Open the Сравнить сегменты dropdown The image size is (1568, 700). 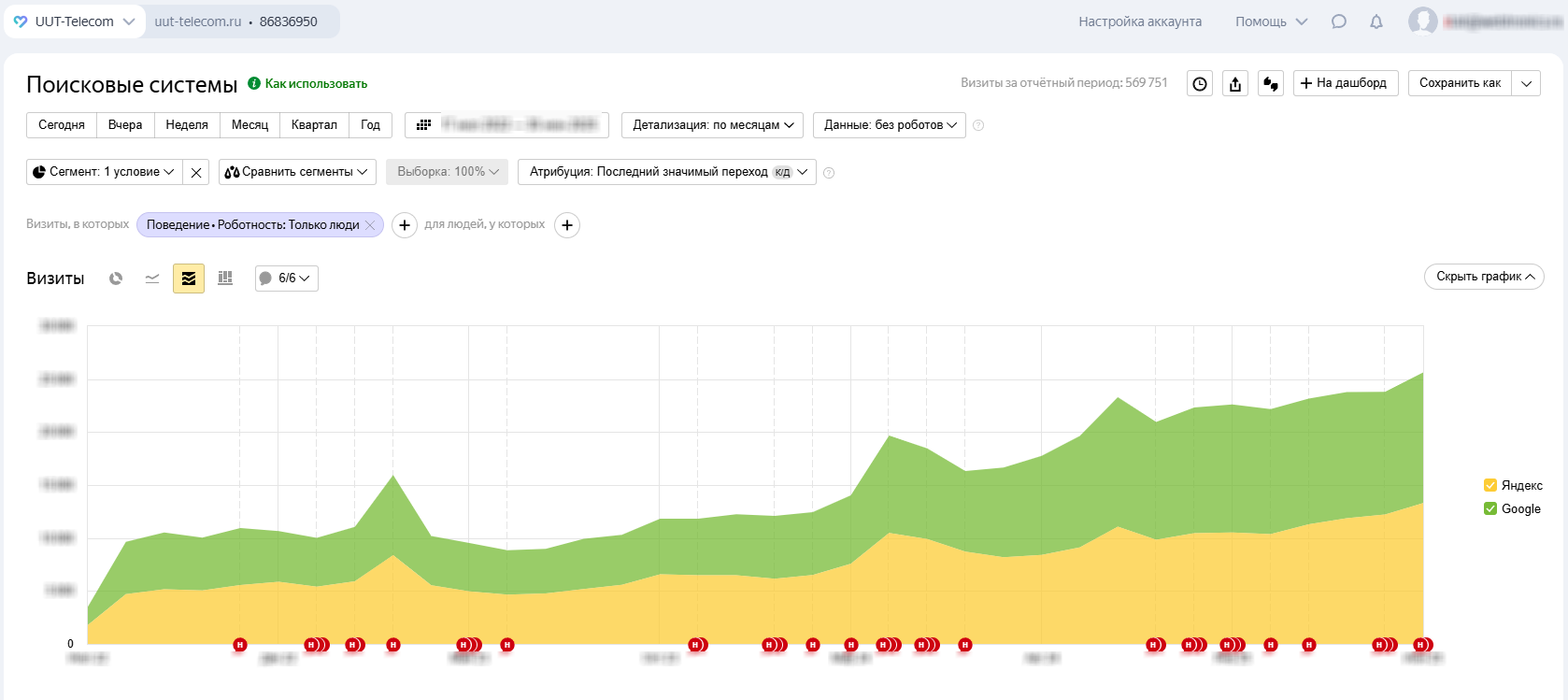tap(297, 172)
